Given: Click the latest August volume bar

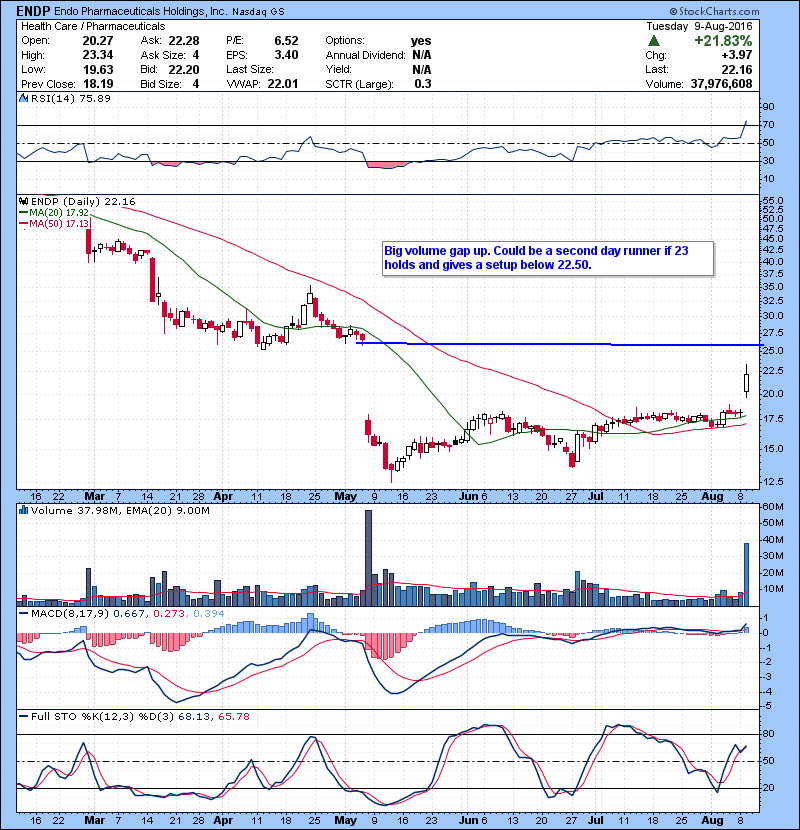Looking at the screenshot, I should (747, 574).
